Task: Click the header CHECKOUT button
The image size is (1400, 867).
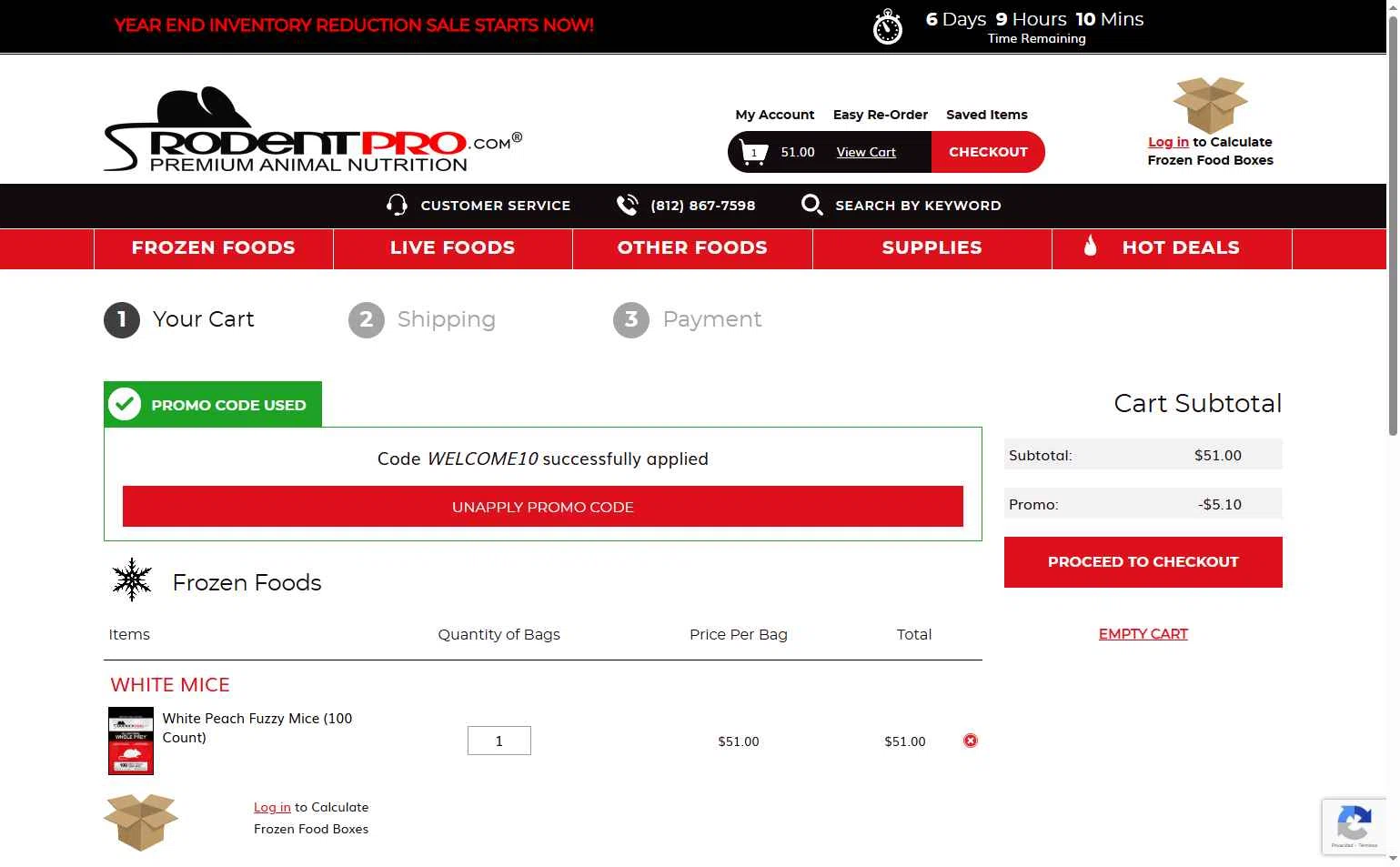Action: tap(988, 152)
